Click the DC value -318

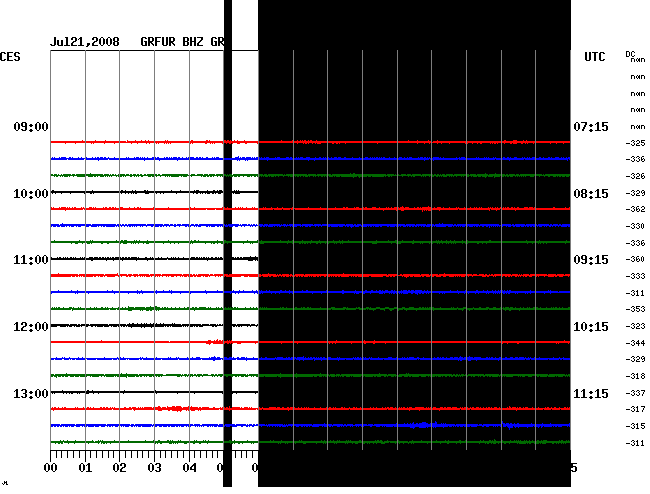click(635, 376)
